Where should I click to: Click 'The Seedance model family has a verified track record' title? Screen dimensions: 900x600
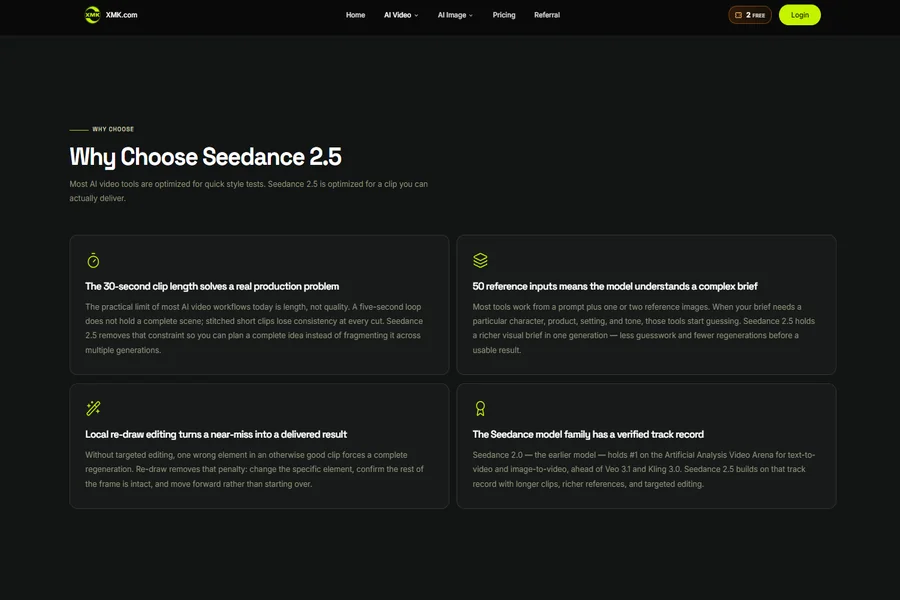click(x=588, y=434)
